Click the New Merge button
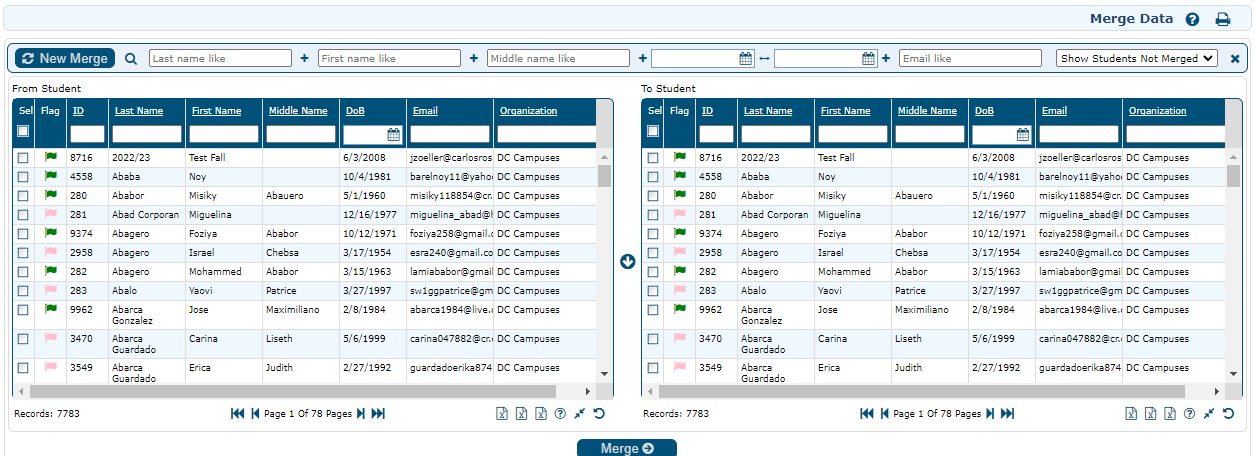This screenshot has width=1255, height=456. tap(65, 59)
